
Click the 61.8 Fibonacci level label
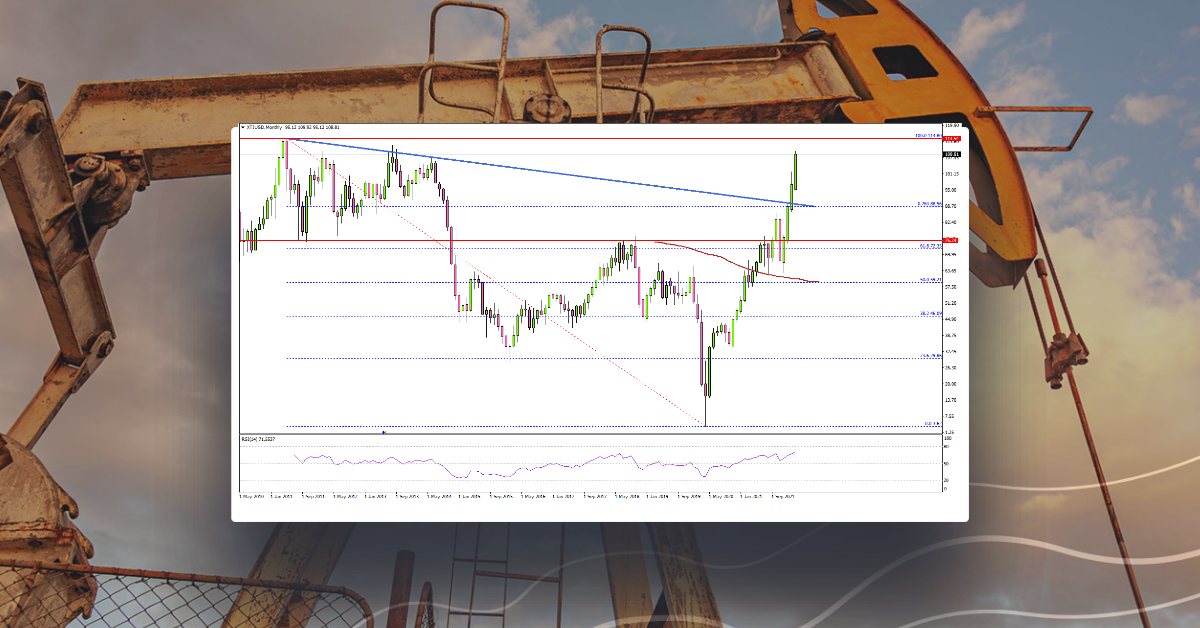pos(927,245)
